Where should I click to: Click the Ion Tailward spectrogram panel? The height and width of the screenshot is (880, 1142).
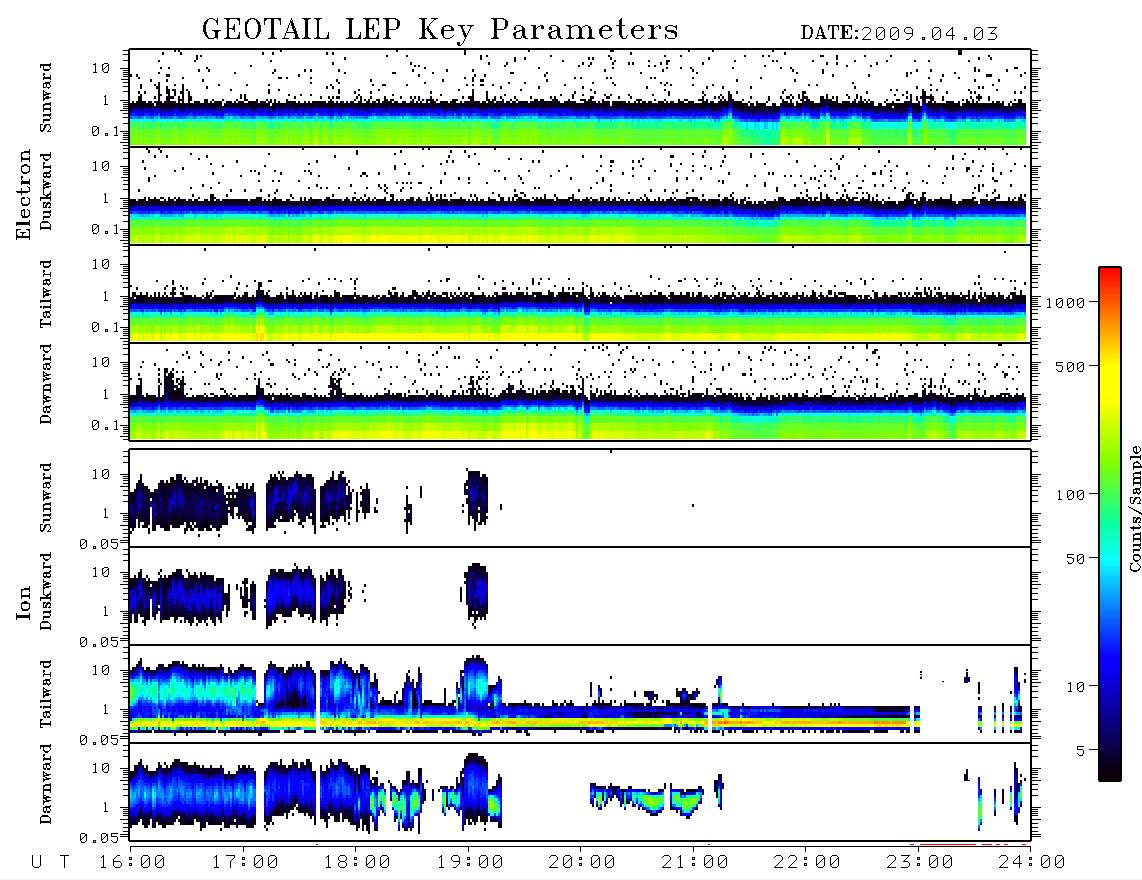[x=580, y=694]
